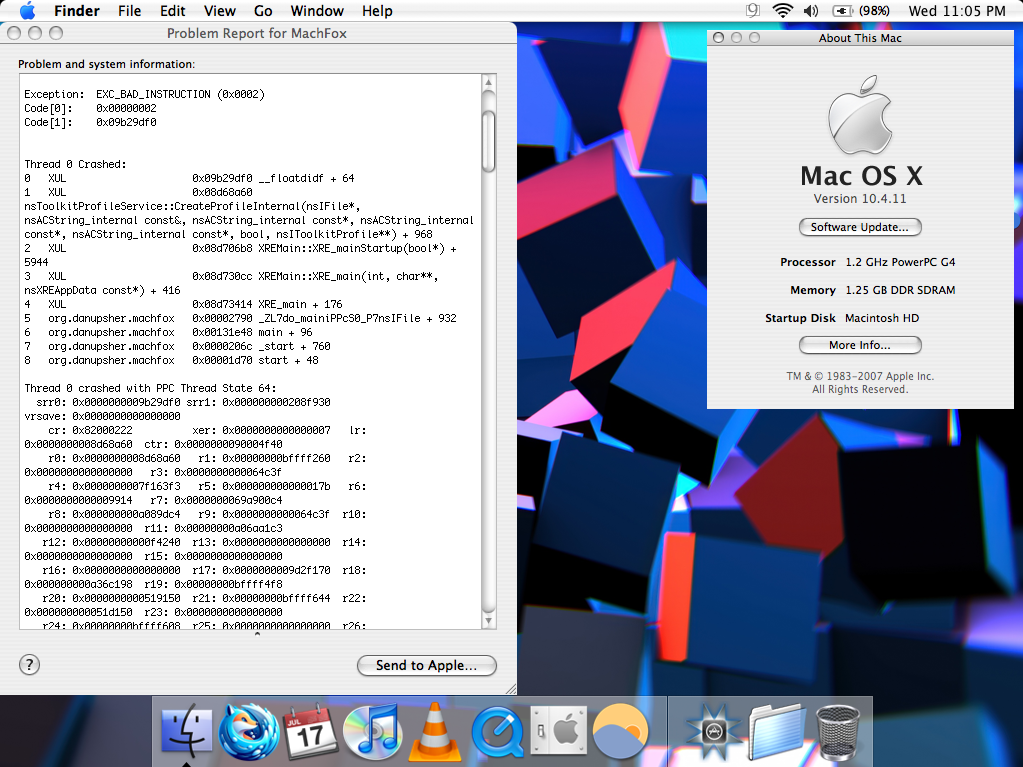Close the Problem Report for MachFox window

point(14,33)
